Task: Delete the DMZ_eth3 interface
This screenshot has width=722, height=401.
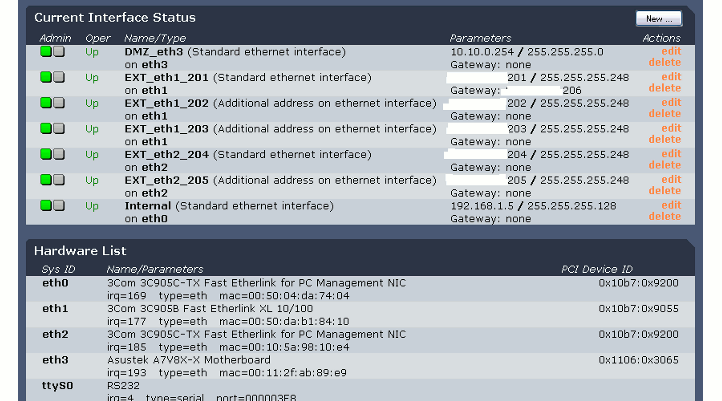Action: (x=665, y=62)
